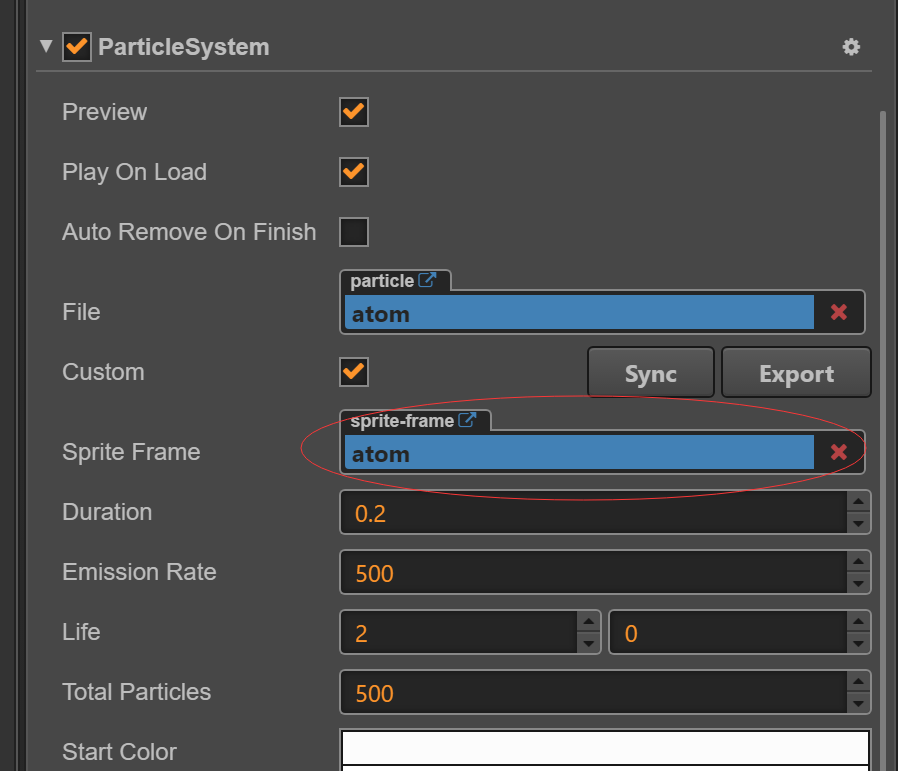898x771 pixels.
Task: Toggle the Play On Load checkbox
Action: pyautogui.click(x=354, y=172)
